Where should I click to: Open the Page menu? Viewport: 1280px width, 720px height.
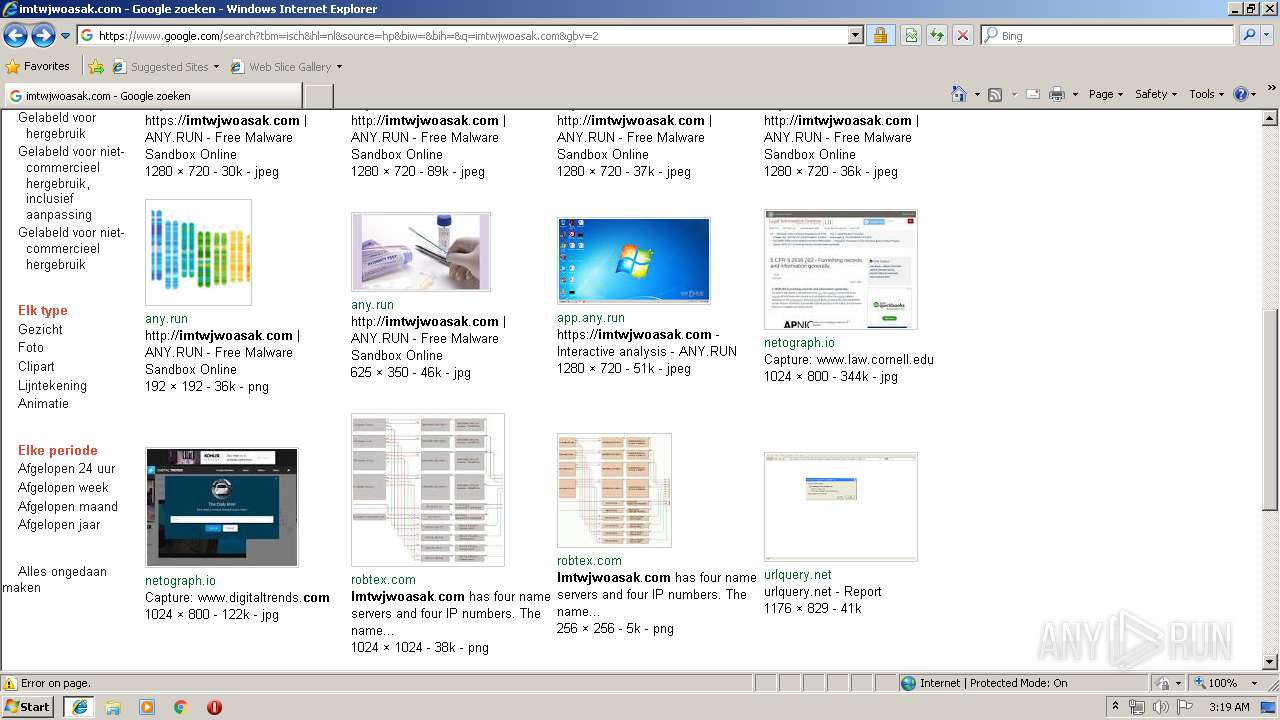tap(1106, 94)
